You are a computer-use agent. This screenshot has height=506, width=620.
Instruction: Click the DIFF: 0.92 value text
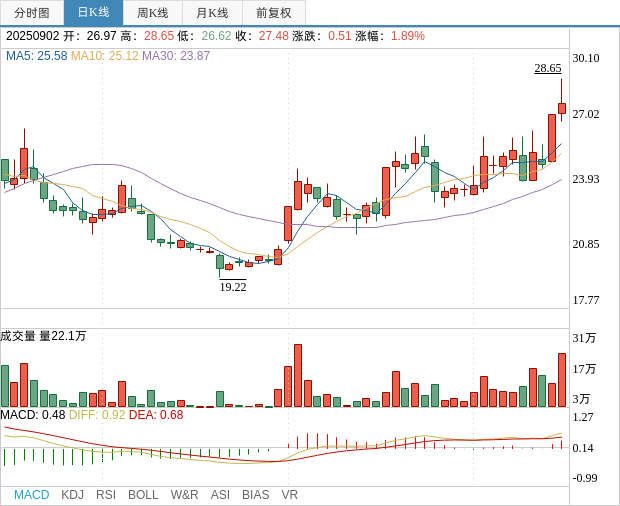97,415
